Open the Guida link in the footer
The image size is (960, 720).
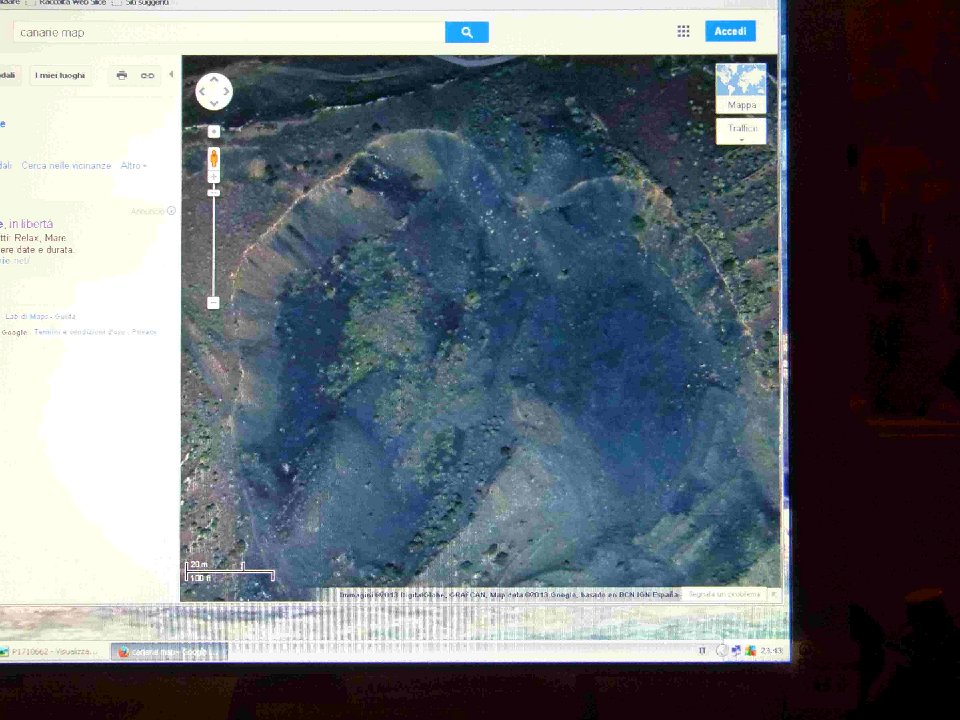(x=66, y=317)
